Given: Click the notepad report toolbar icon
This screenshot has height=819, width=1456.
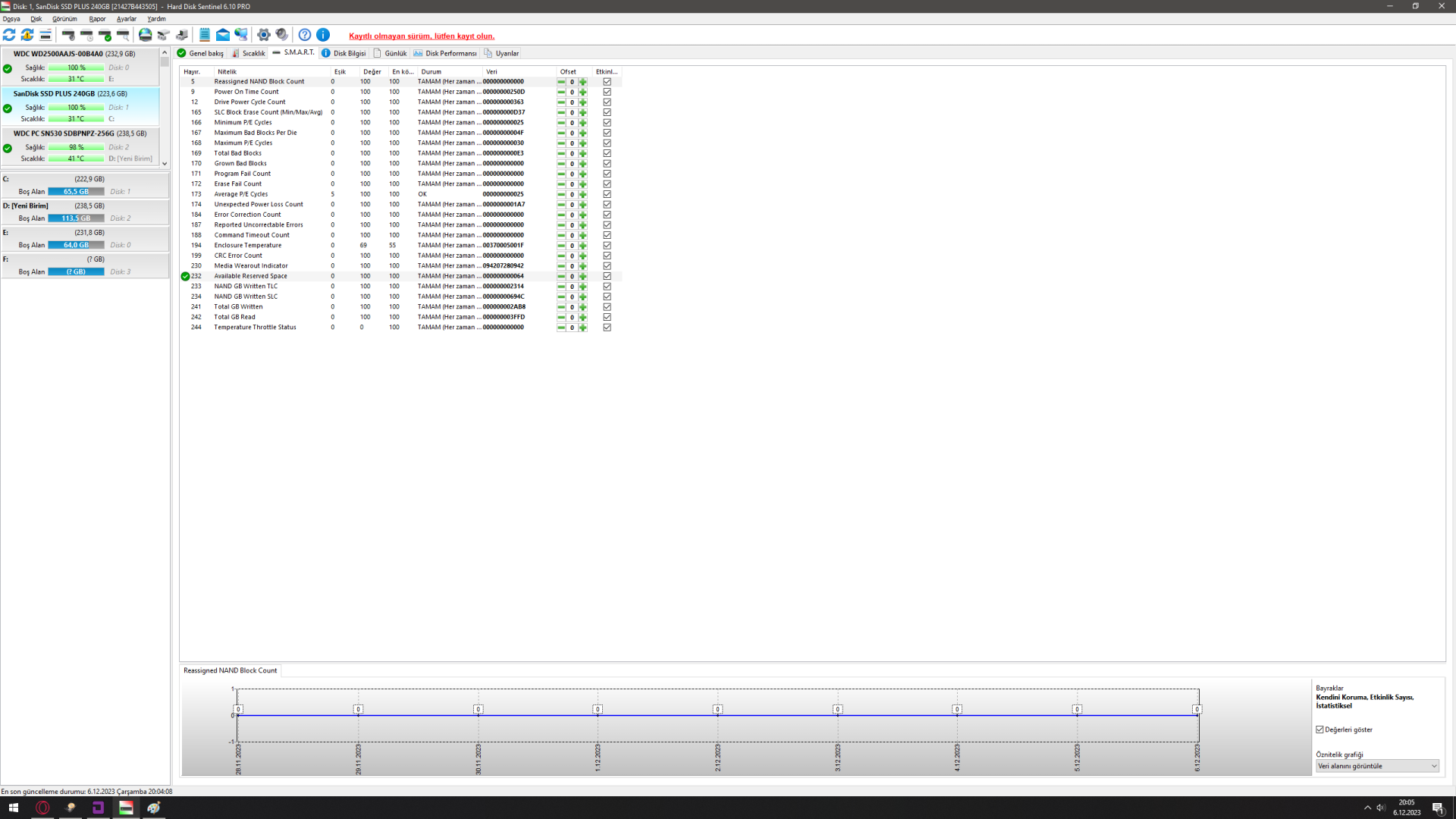Looking at the screenshot, I should coord(204,35).
